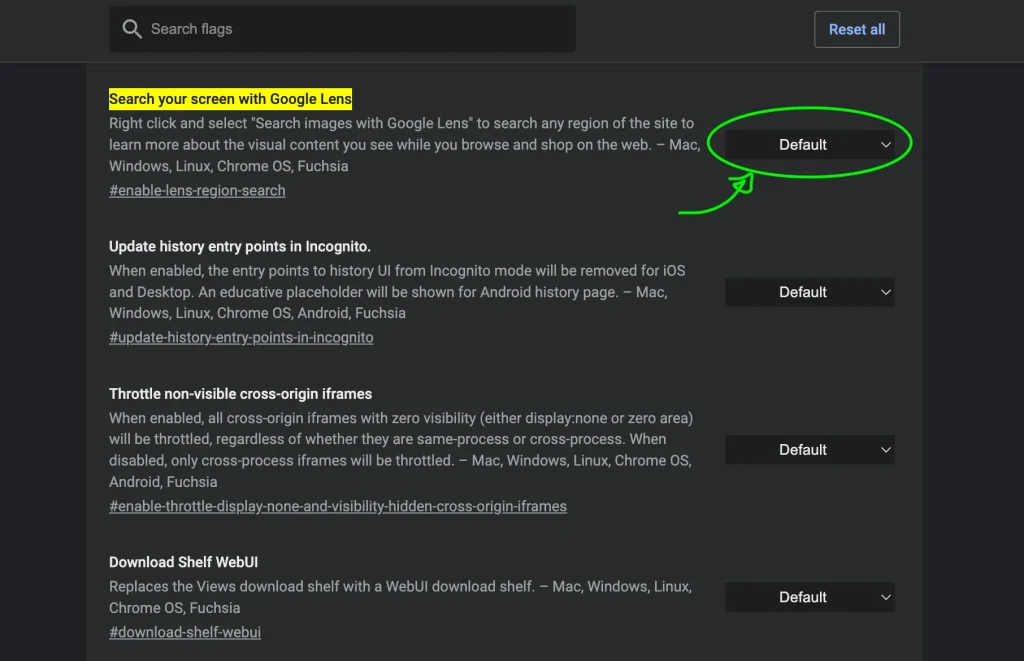Open Default dropdown for Google Lens flag
The width and height of the screenshot is (1024, 661).
coord(810,144)
